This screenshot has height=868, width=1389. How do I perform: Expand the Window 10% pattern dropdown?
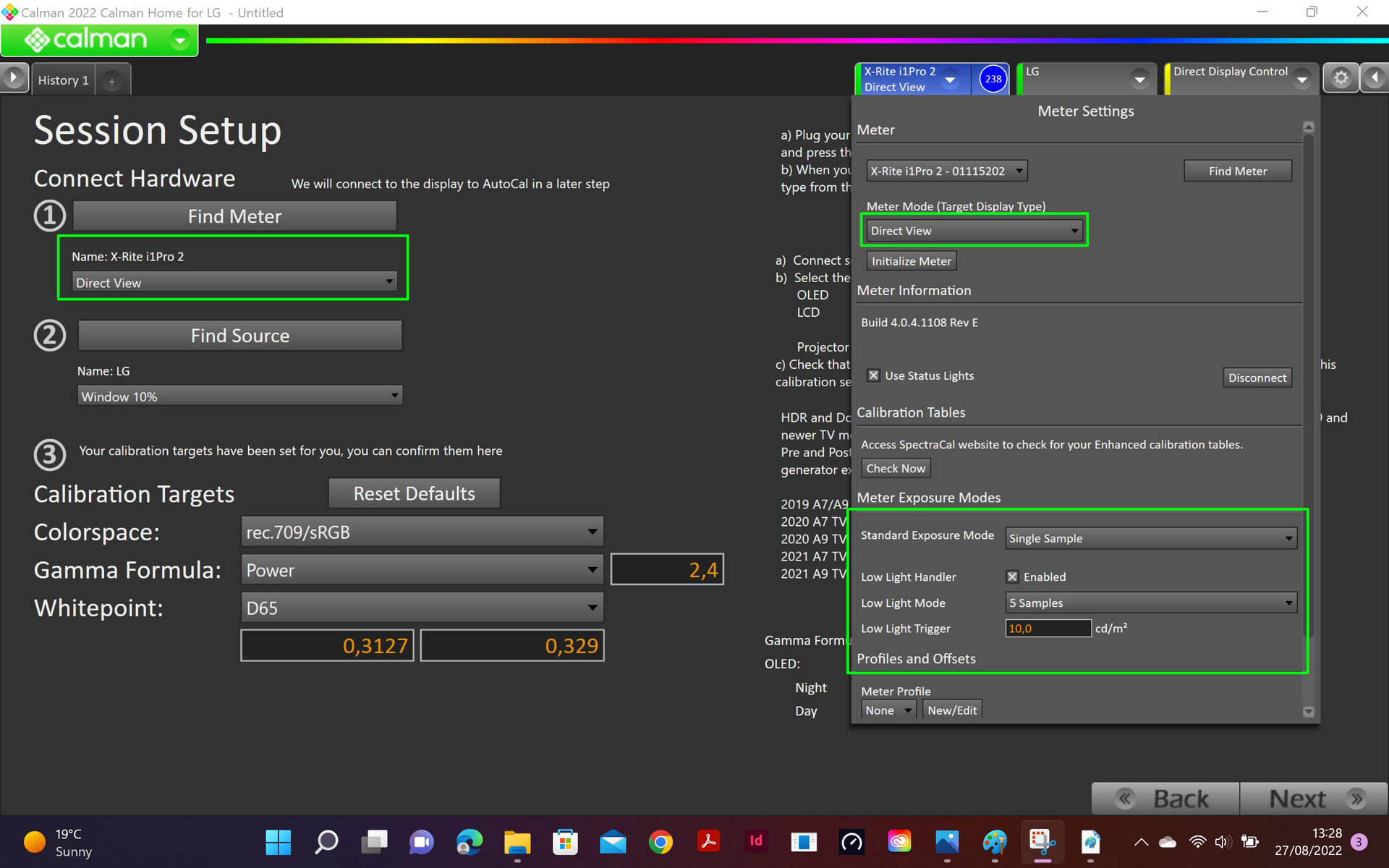click(239, 396)
